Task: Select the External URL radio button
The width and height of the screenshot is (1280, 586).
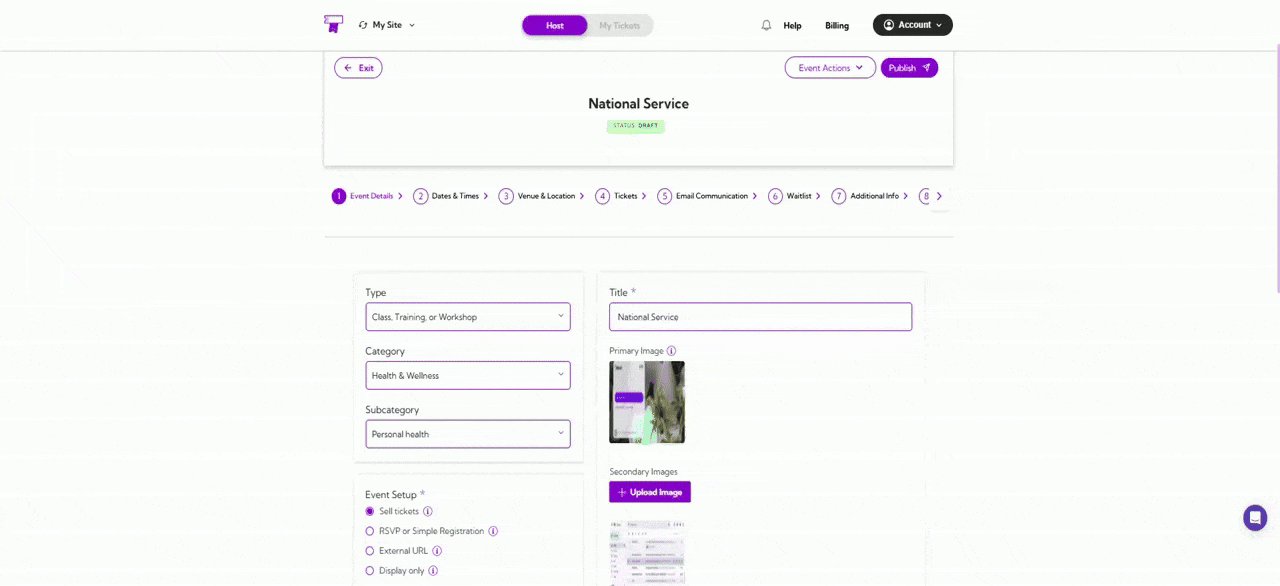Action: click(x=370, y=551)
